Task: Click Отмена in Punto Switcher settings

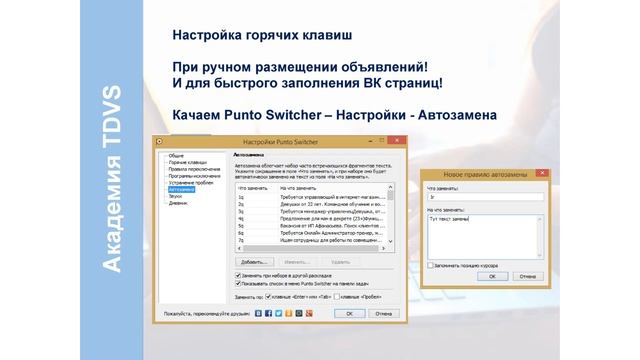Action: point(384,313)
